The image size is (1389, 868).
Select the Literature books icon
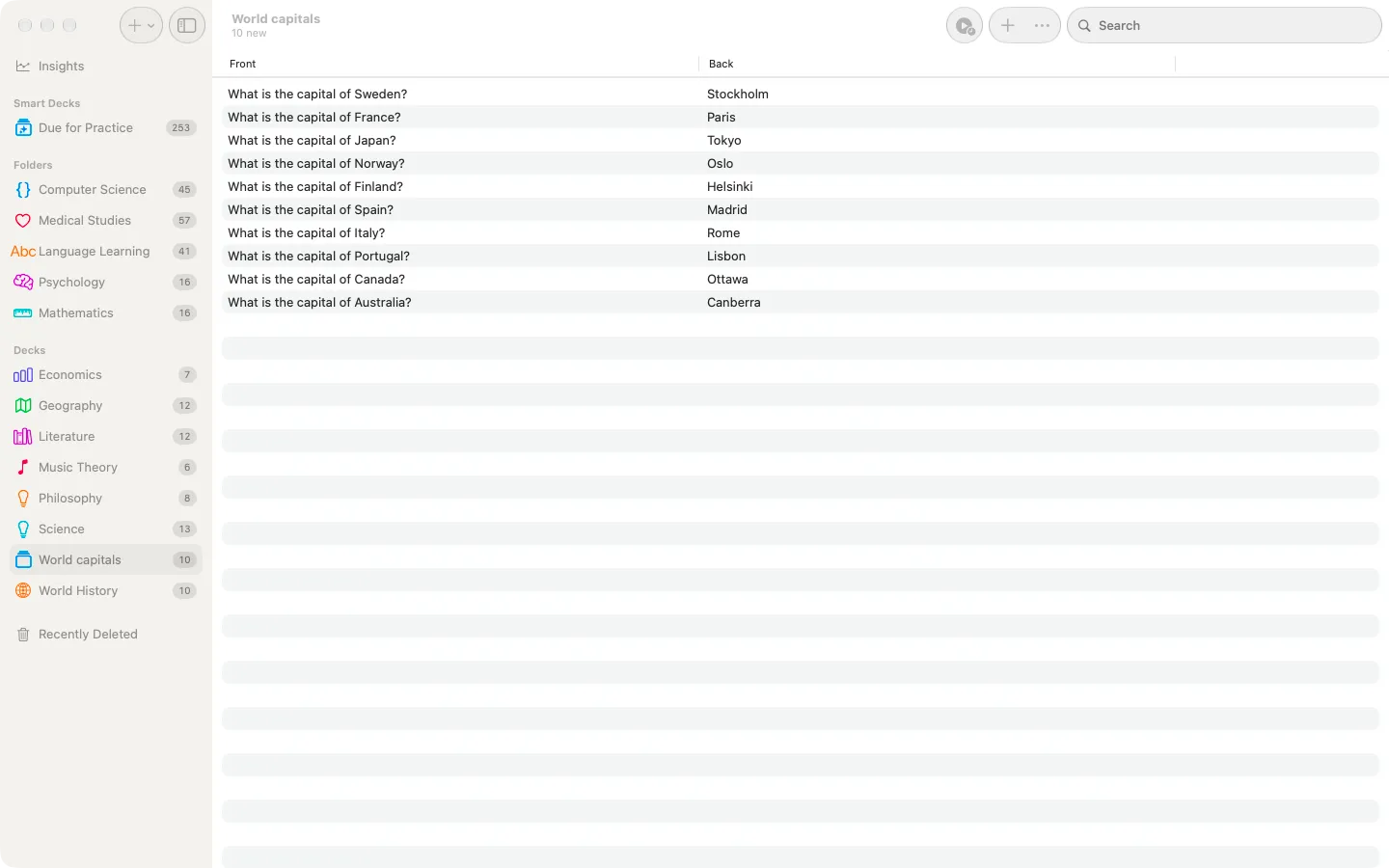click(23, 437)
